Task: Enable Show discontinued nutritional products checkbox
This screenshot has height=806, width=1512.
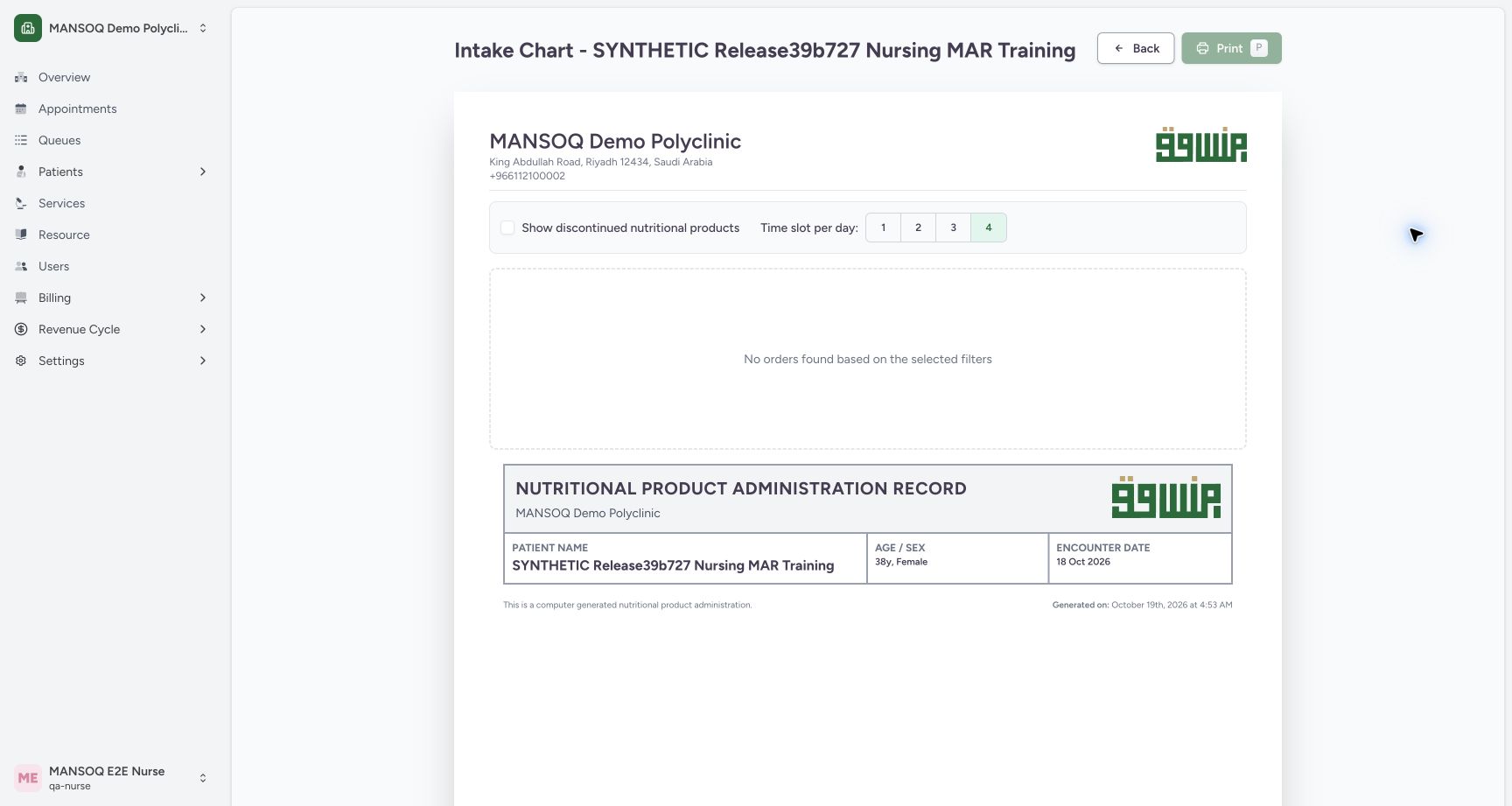Action: (507, 228)
